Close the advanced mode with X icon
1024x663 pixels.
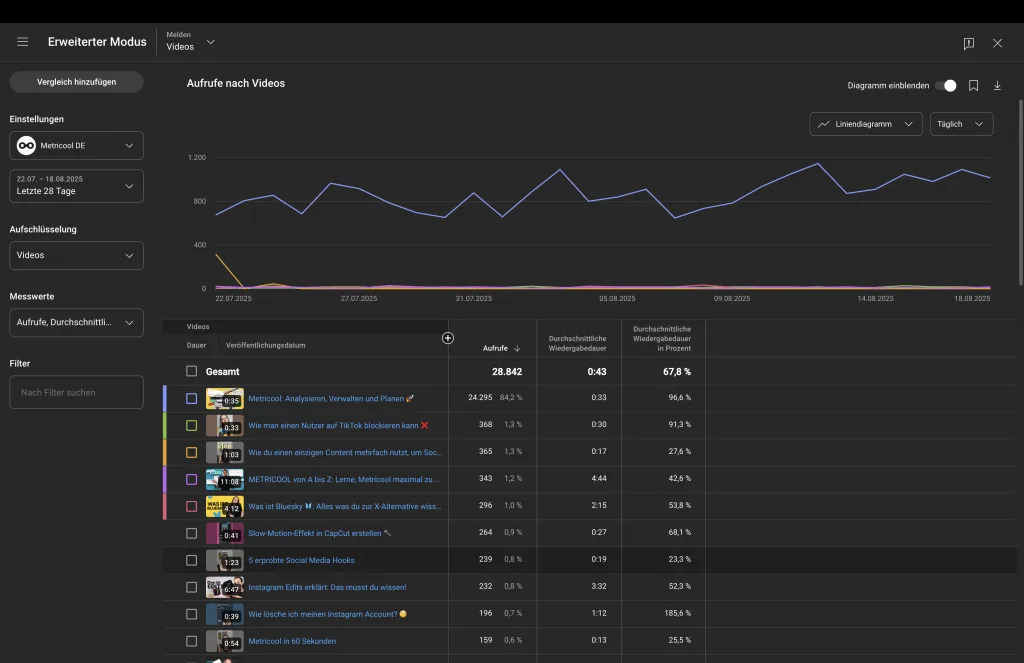click(x=997, y=43)
